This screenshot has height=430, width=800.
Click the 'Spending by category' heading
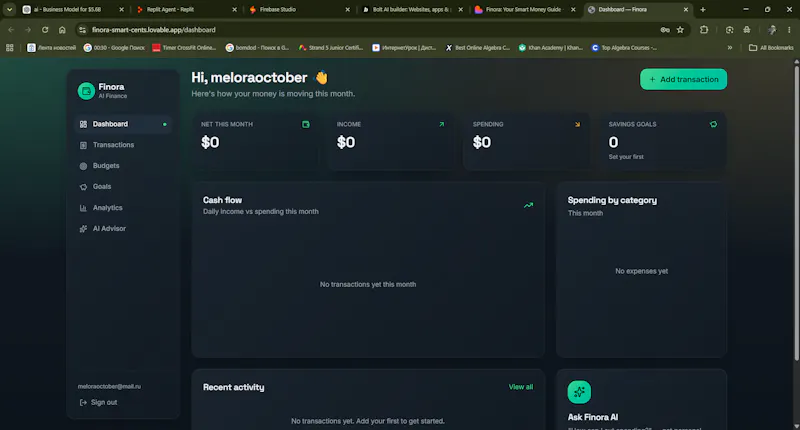[612, 200]
